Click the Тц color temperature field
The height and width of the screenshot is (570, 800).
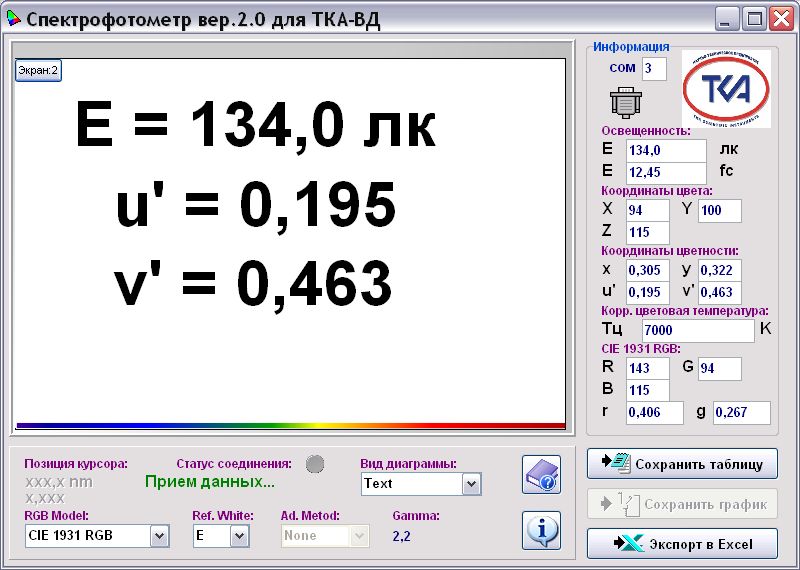(x=697, y=331)
